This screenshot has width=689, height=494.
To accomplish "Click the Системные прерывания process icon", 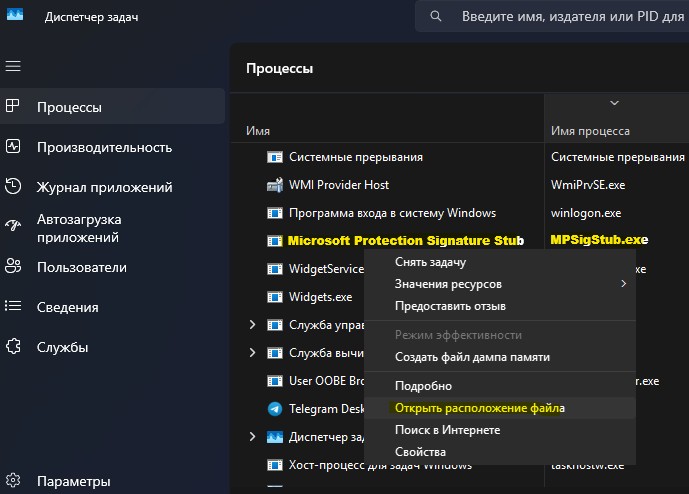I will [x=275, y=157].
